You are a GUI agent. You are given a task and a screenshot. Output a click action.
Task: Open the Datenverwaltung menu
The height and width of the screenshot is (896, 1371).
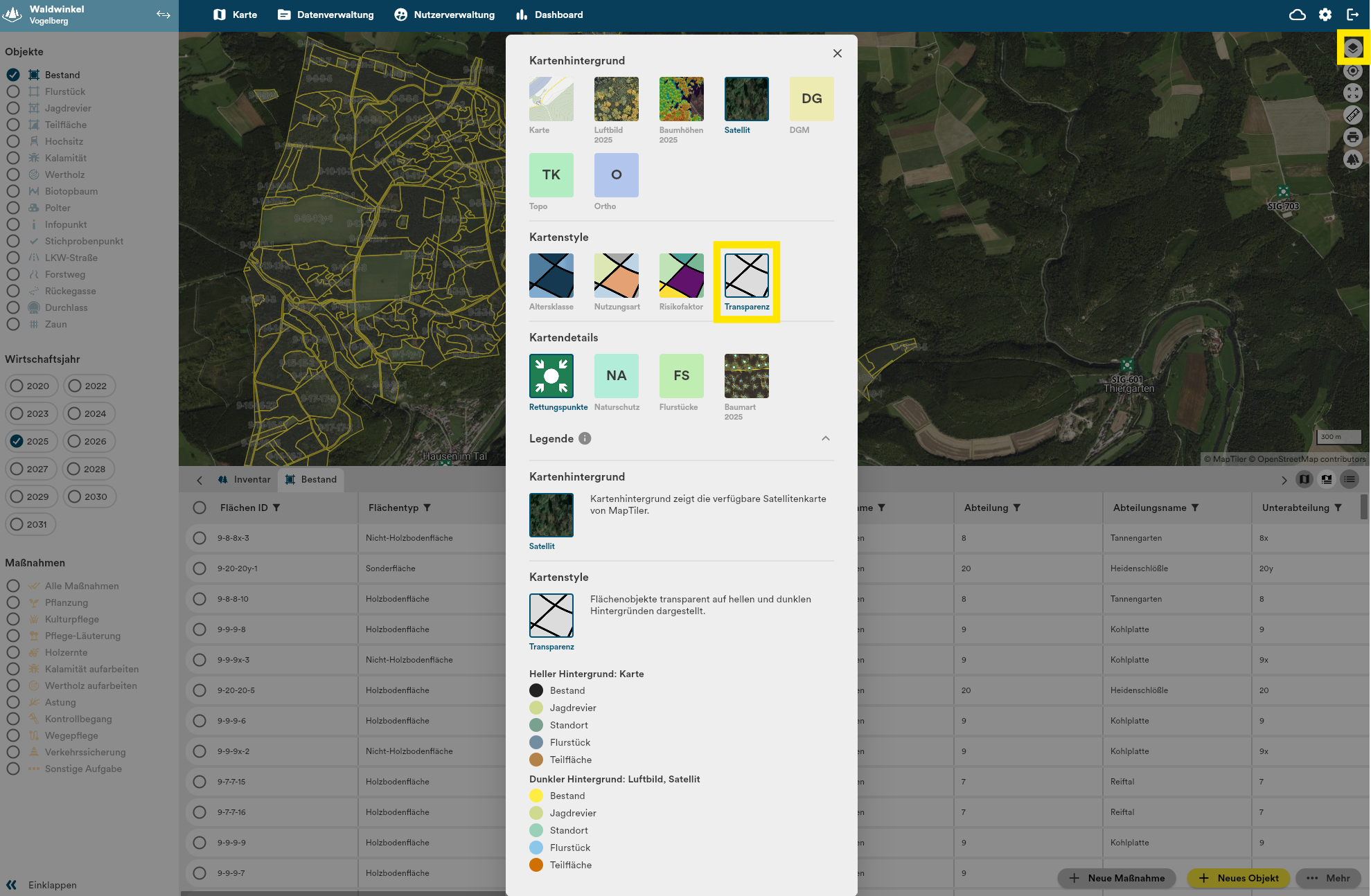tap(326, 15)
